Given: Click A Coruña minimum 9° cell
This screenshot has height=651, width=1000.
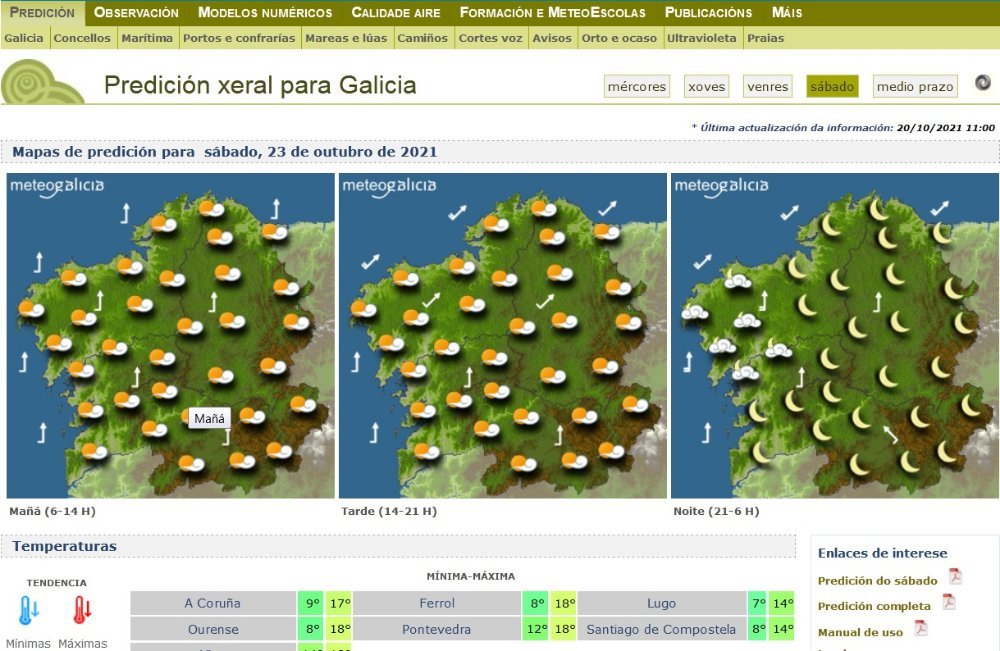Looking at the screenshot, I should tap(311, 603).
